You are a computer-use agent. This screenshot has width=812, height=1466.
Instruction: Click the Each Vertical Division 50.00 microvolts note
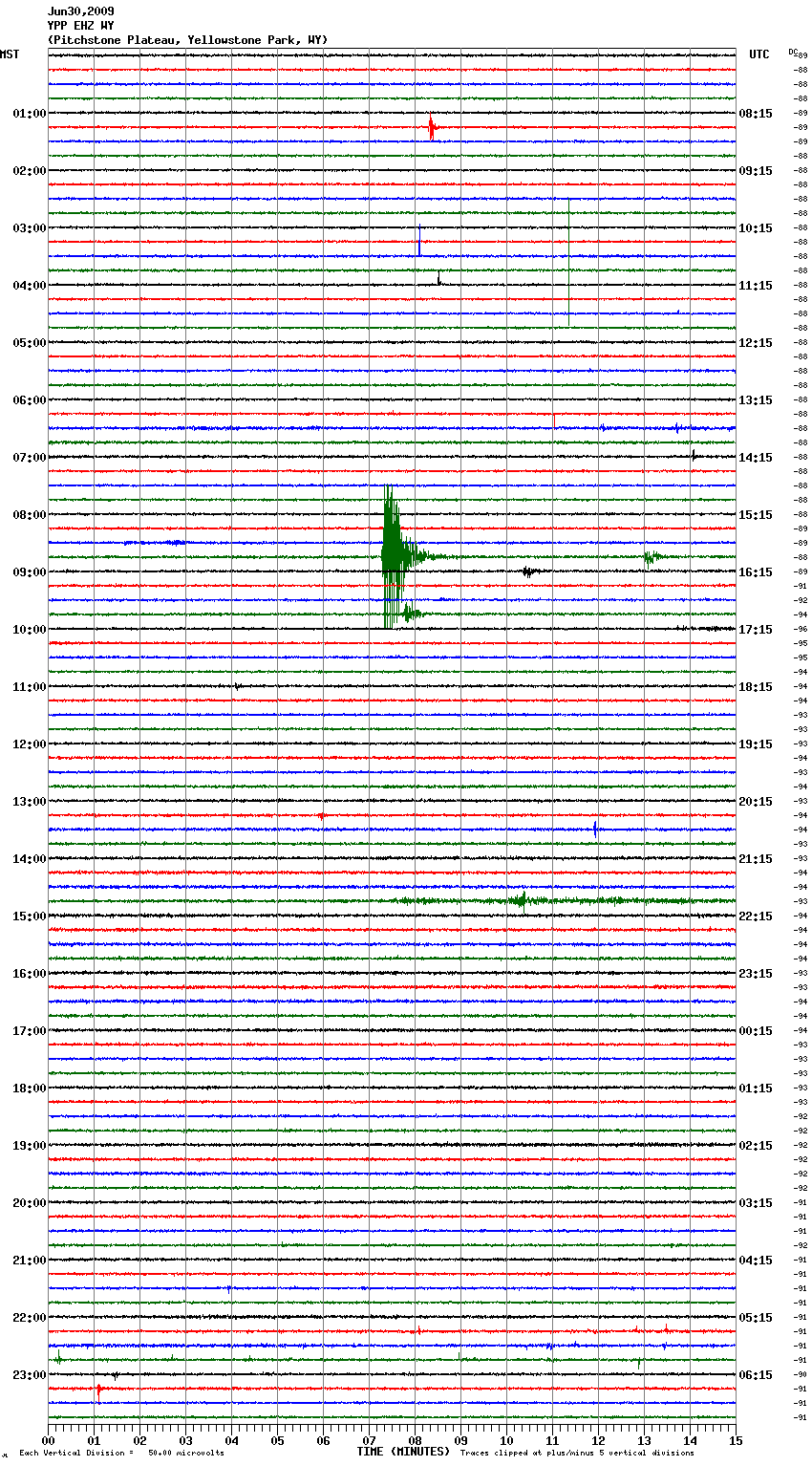(x=121, y=1454)
